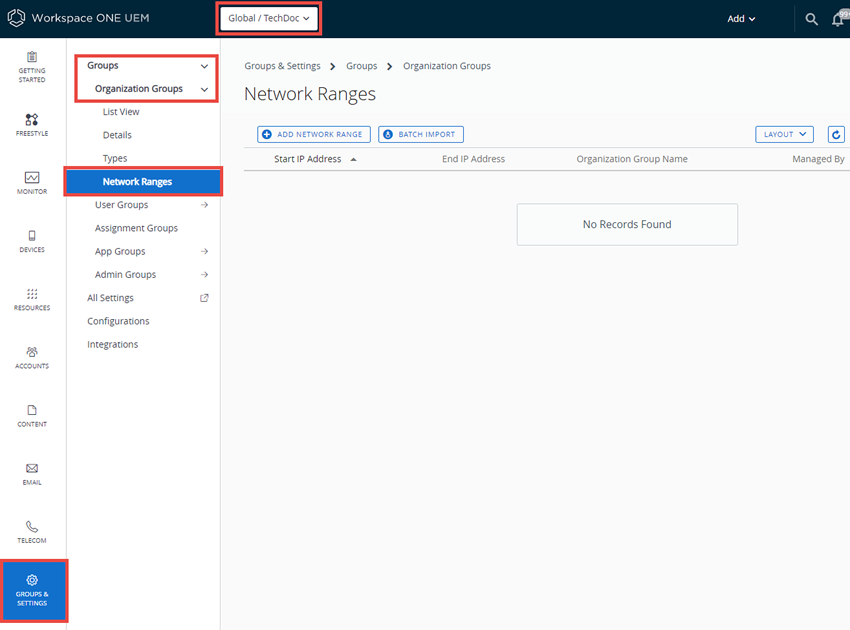
Task: Select Network Ranges menu item
Action: pyautogui.click(x=143, y=182)
